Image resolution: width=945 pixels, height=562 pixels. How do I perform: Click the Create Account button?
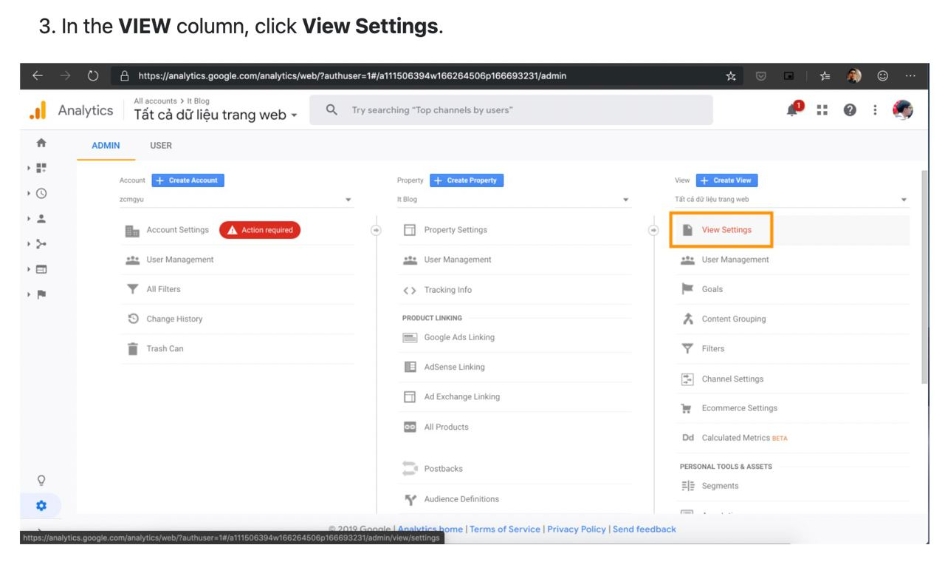(188, 180)
